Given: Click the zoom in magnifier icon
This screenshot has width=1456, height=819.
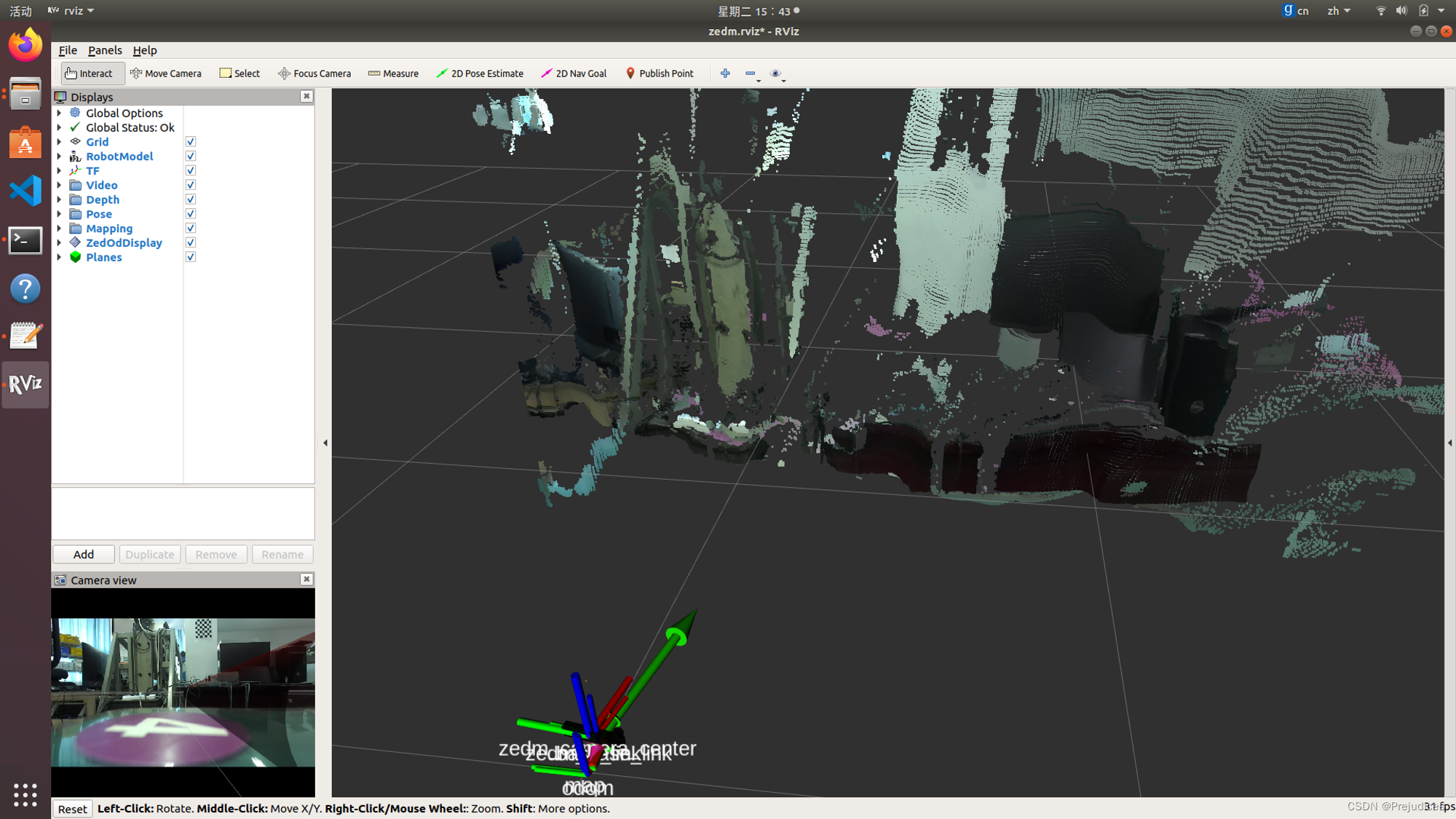Looking at the screenshot, I should (x=725, y=72).
